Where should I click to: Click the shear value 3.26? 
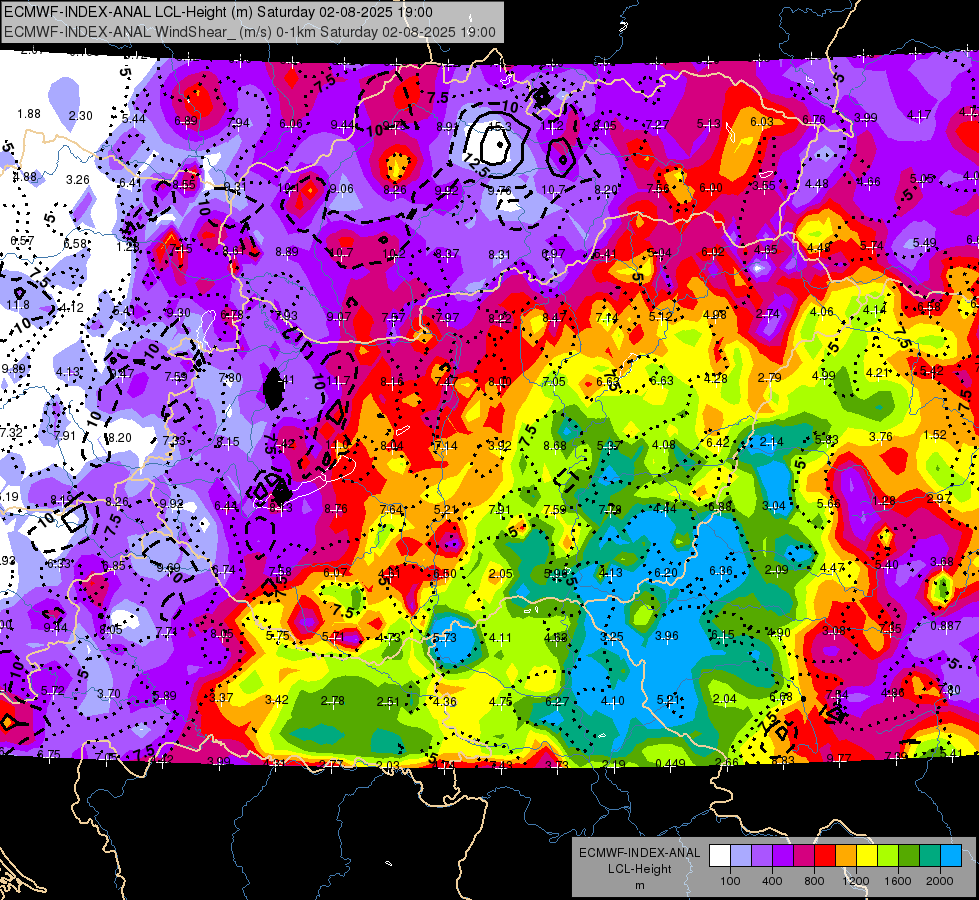(78, 180)
